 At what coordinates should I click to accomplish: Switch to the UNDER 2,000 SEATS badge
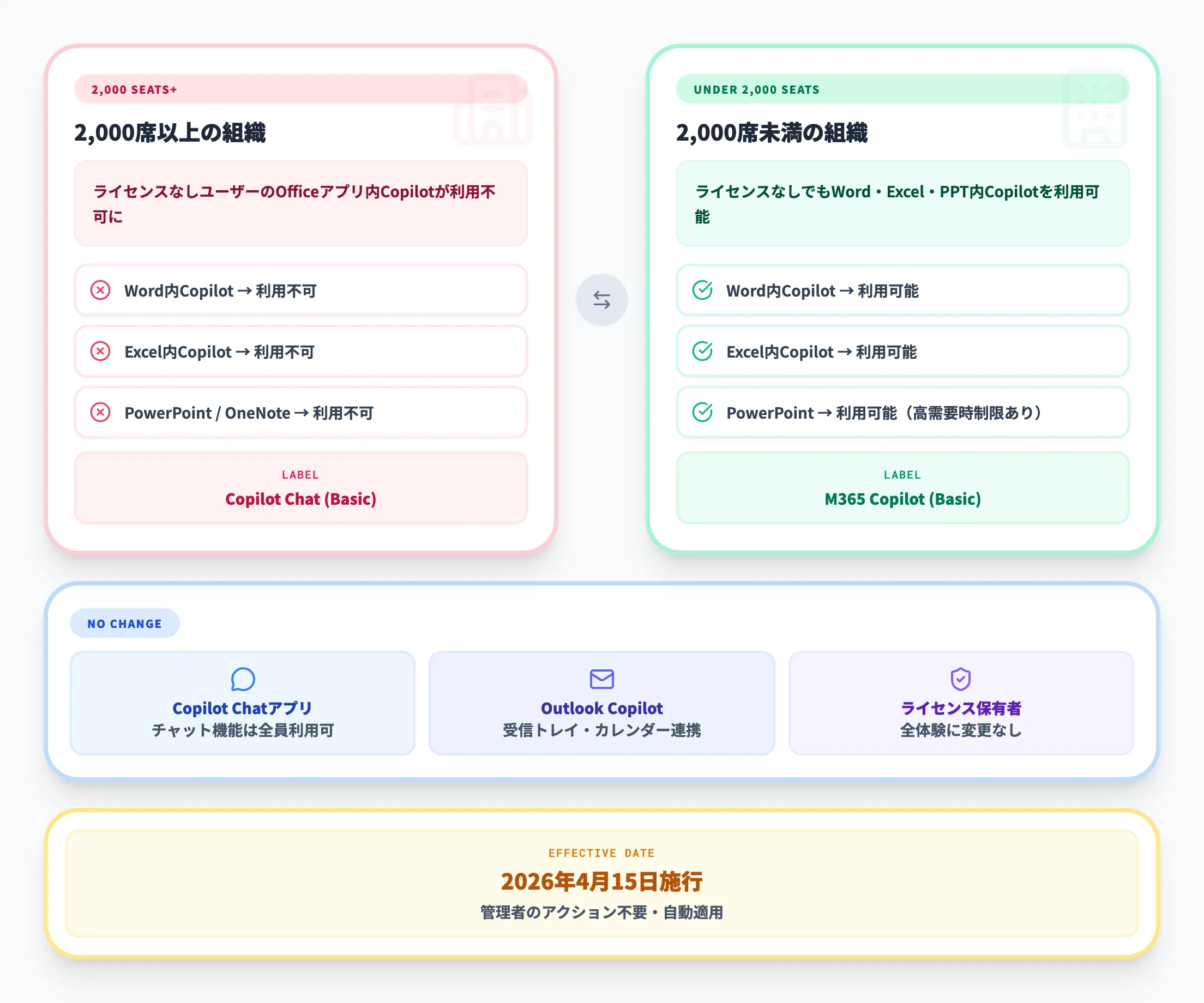click(x=757, y=89)
